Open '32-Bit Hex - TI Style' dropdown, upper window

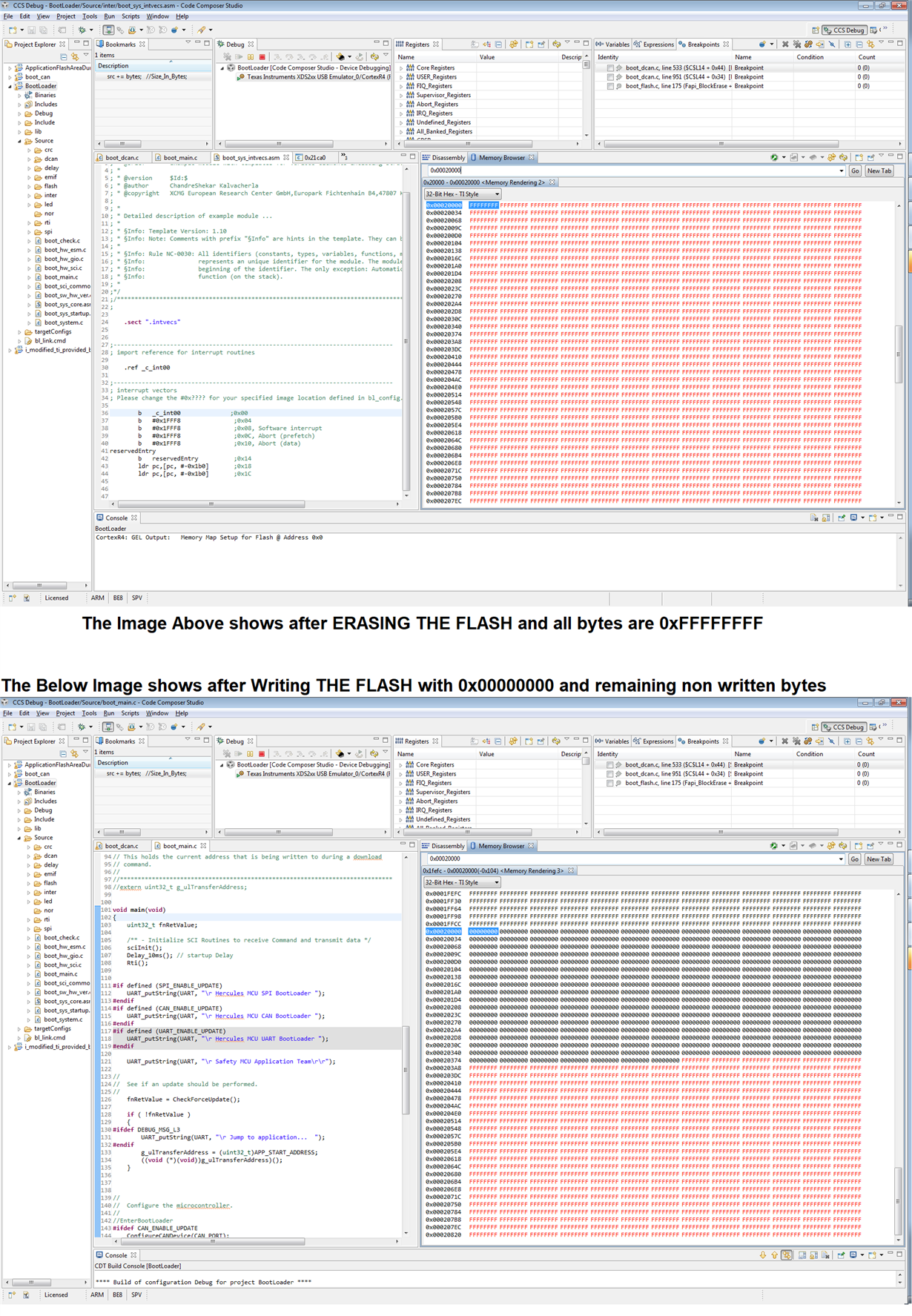click(463, 194)
